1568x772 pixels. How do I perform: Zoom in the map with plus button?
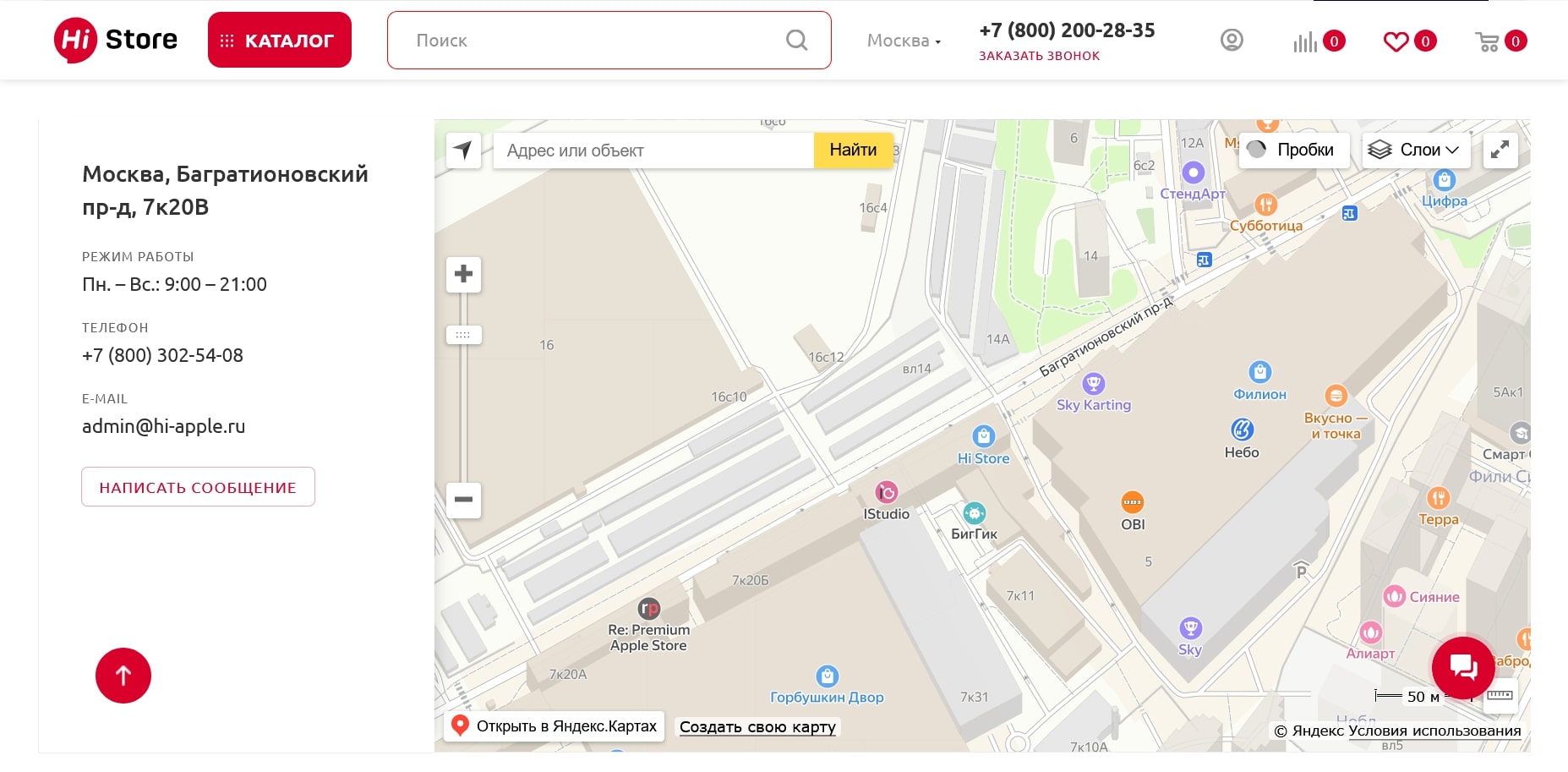point(463,274)
